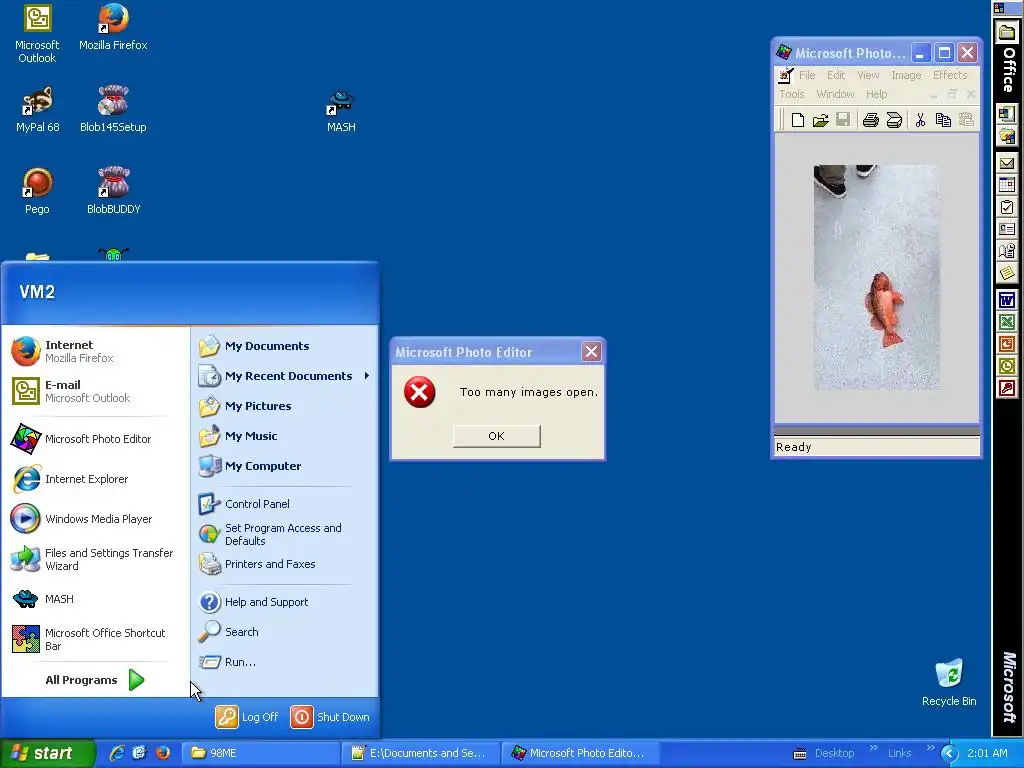This screenshot has width=1024, height=768.
Task: Switch to Microsoft Photo Editor taskbar button
Action: point(580,753)
